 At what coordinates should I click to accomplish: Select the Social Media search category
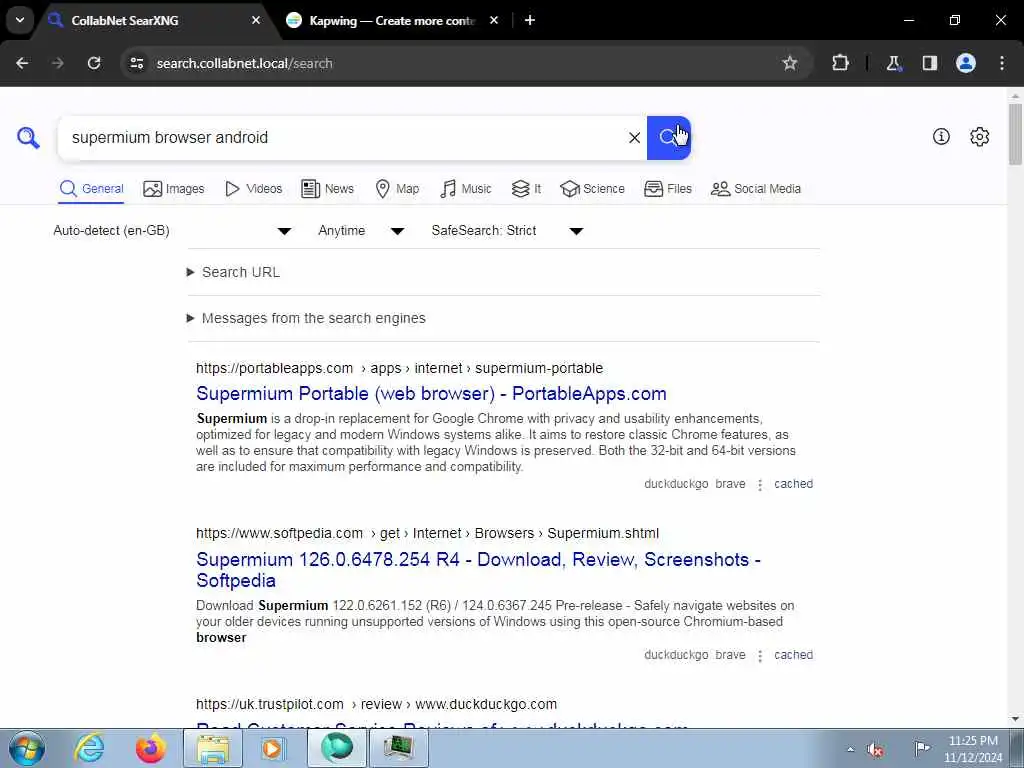756,189
